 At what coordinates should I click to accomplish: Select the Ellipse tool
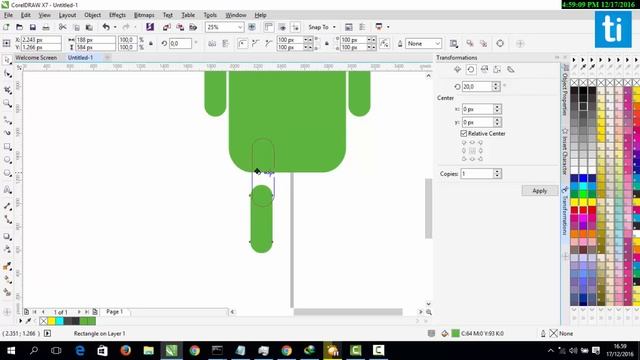pos(7,160)
